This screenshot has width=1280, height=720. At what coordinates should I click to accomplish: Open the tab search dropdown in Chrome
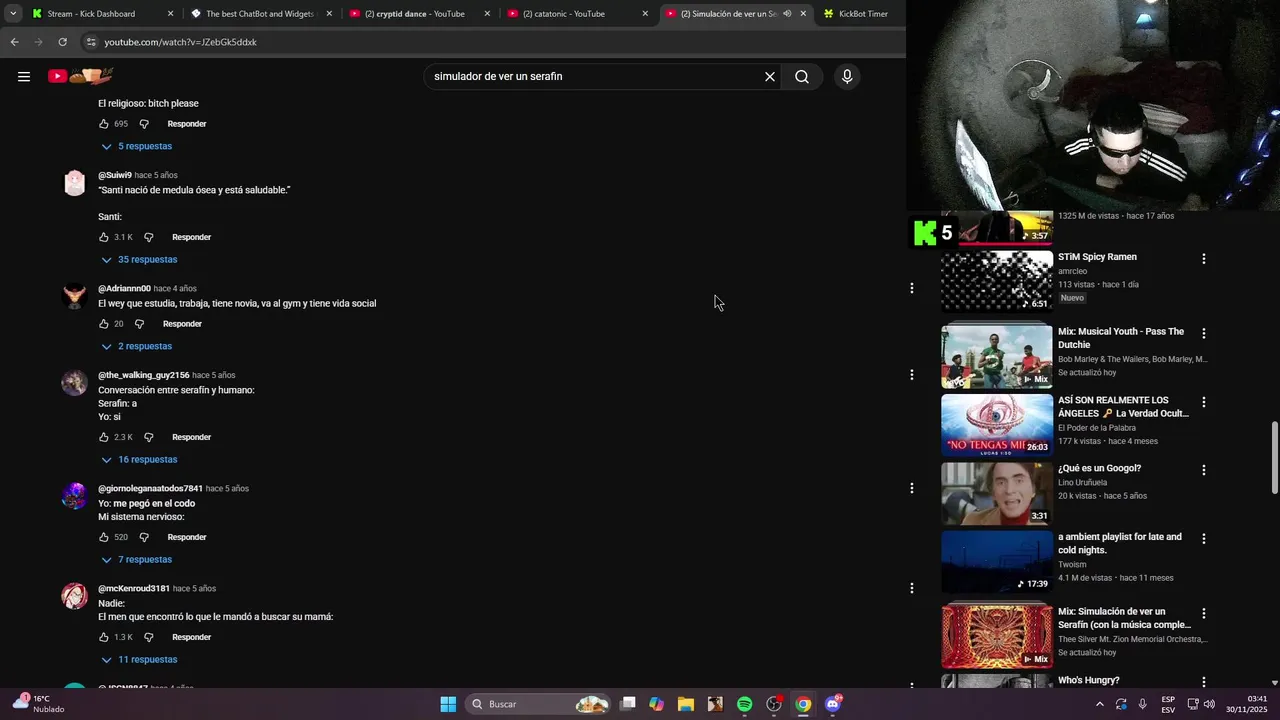(x=13, y=14)
